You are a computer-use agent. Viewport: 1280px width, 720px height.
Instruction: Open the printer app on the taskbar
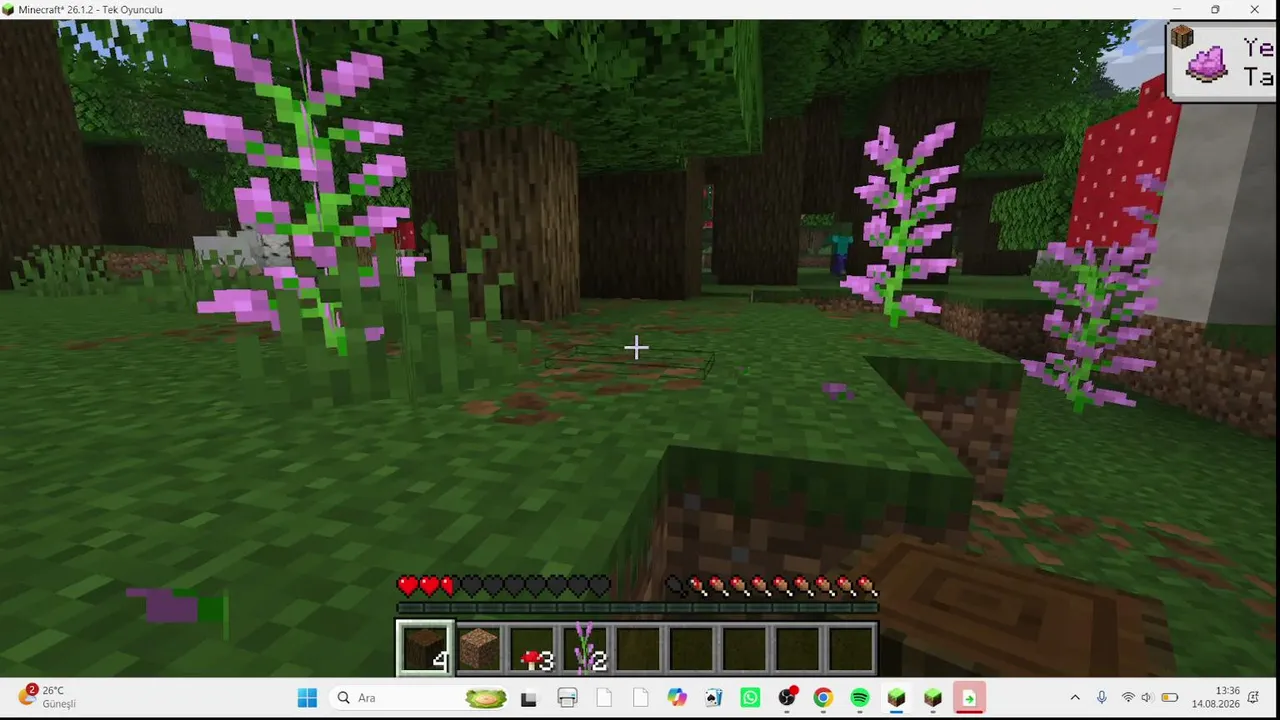click(567, 698)
